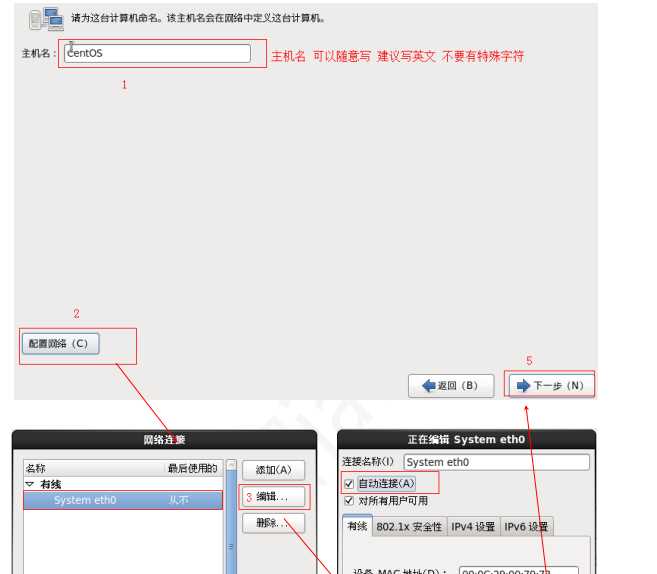Click the computer network icon beside hostname prompt
Image resolution: width=657 pixels, height=574 pixels.
47,19
